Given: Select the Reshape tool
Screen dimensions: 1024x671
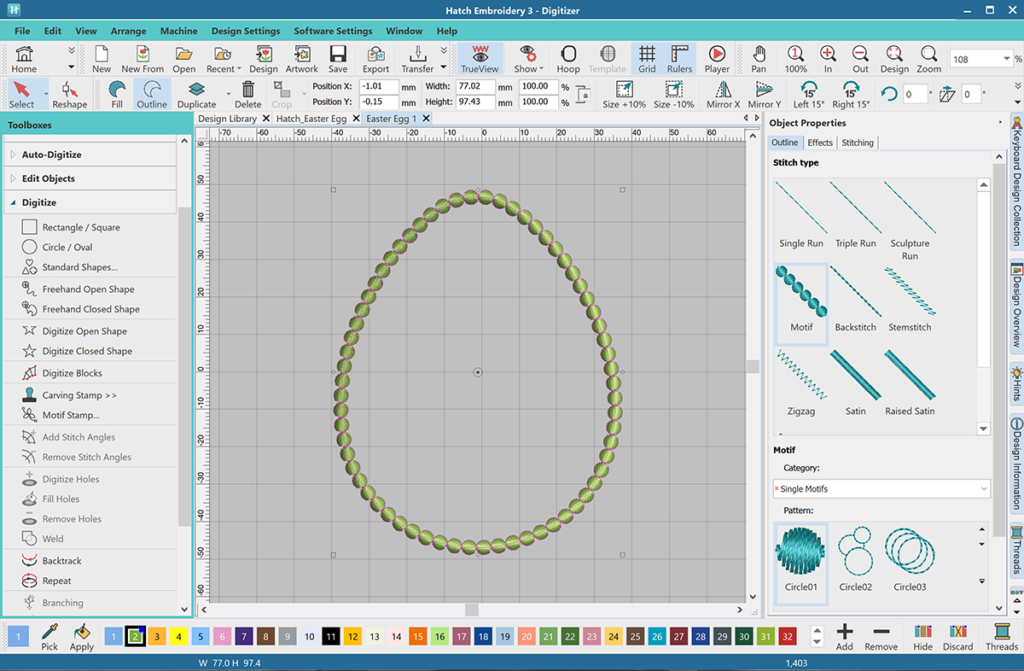Looking at the screenshot, I should point(69,94).
